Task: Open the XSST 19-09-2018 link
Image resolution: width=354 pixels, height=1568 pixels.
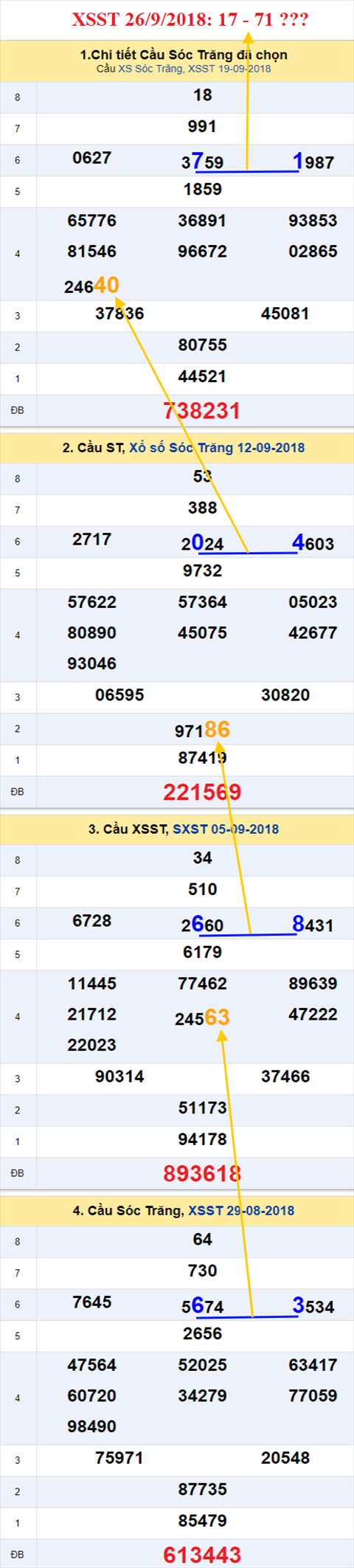Action: [x=229, y=69]
